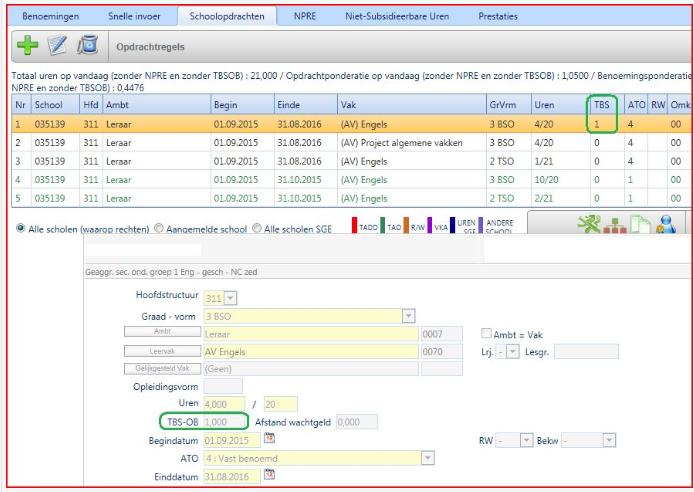694x492 pixels.
Task: Click the Einddatum 31.08.2016 field
Action: pos(232,477)
